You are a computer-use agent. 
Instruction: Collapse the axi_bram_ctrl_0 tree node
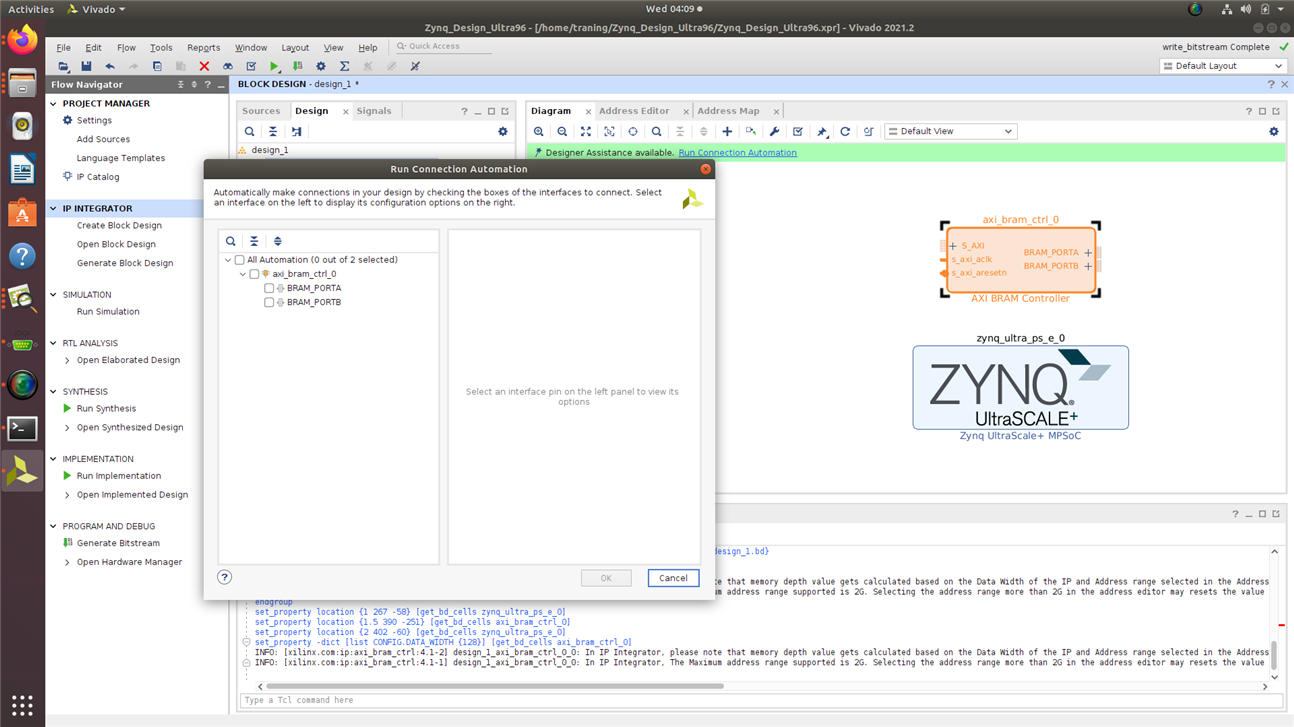pos(243,274)
